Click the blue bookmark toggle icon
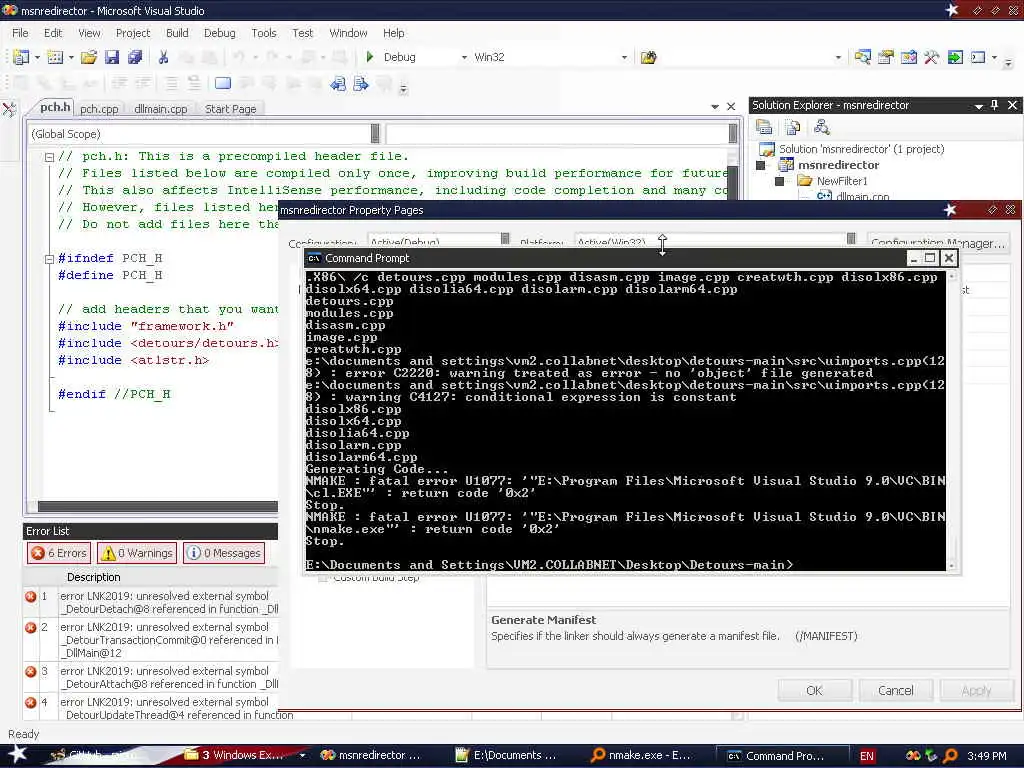 [223, 83]
